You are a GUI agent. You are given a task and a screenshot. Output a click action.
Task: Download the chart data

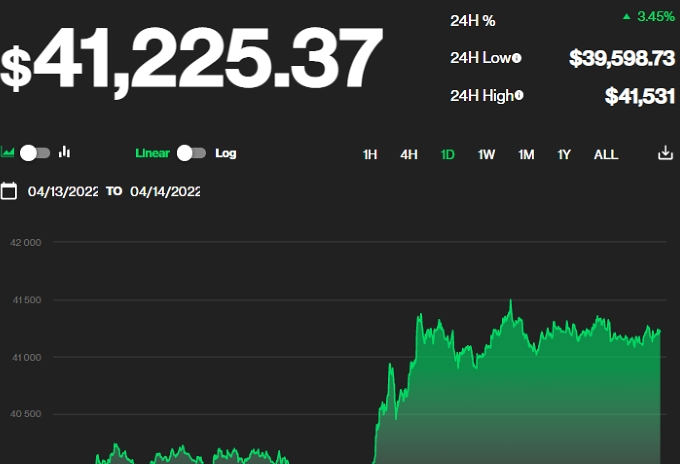(x=665, y=153)
